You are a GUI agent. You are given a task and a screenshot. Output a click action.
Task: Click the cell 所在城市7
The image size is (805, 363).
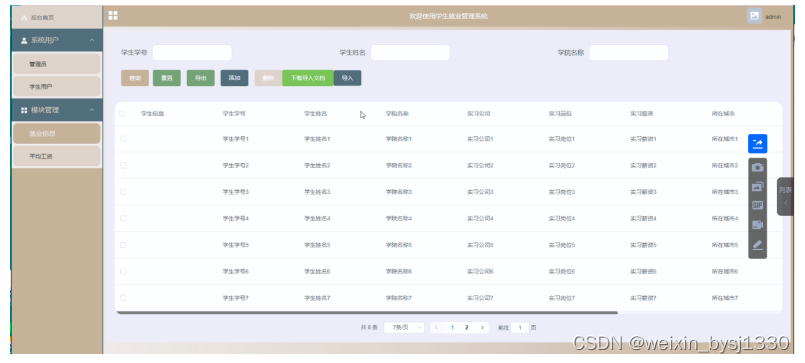point(724,298)
